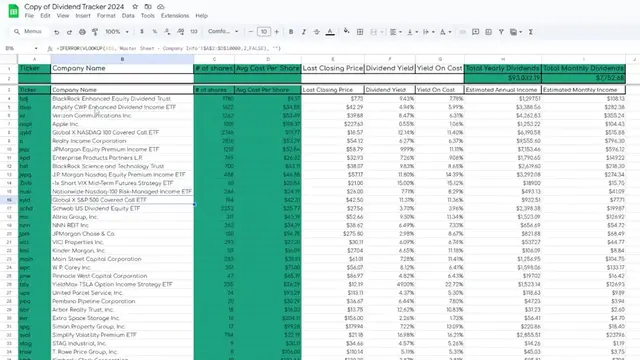Select column B header
Image resolution: width=640 pixels, height=360 pixels.
coord(122,59)
